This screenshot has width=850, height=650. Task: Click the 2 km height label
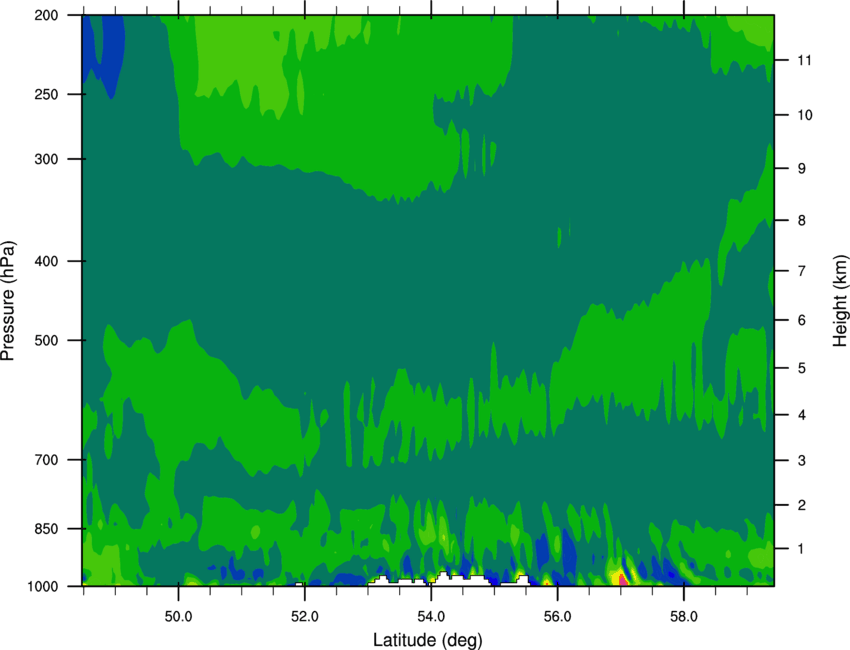pos(801,505)
